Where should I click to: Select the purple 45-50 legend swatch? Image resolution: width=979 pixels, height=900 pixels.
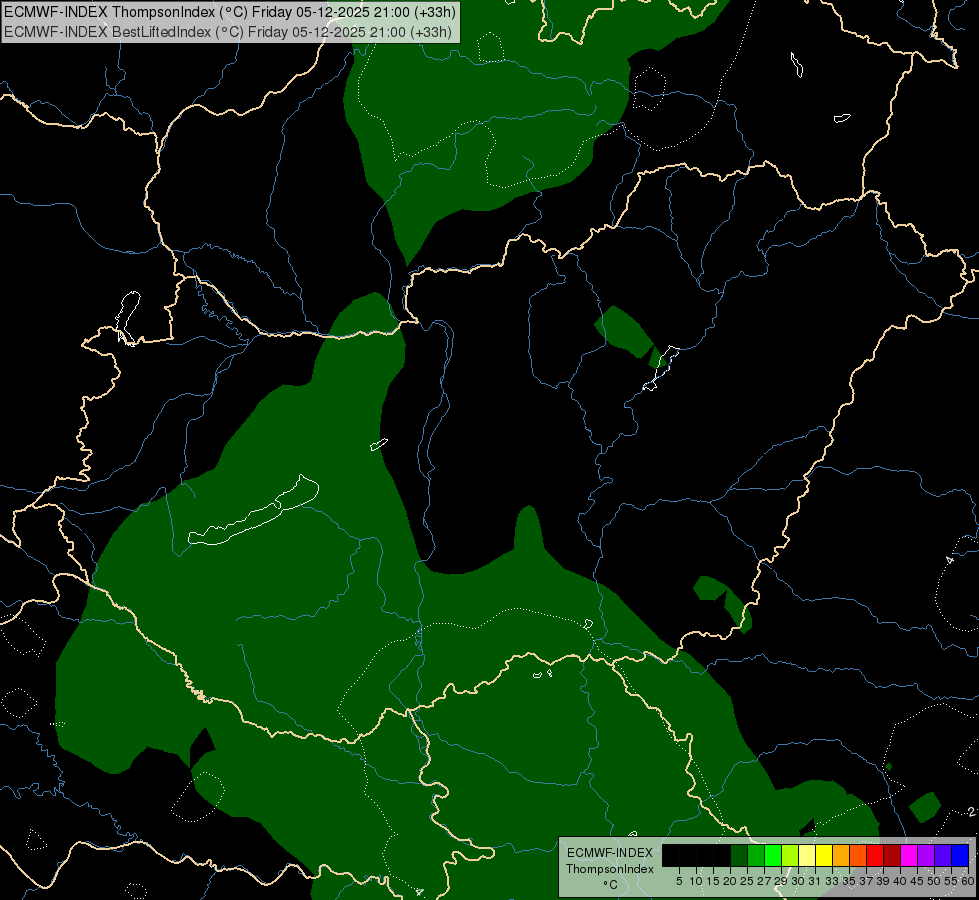pos(926,855)
